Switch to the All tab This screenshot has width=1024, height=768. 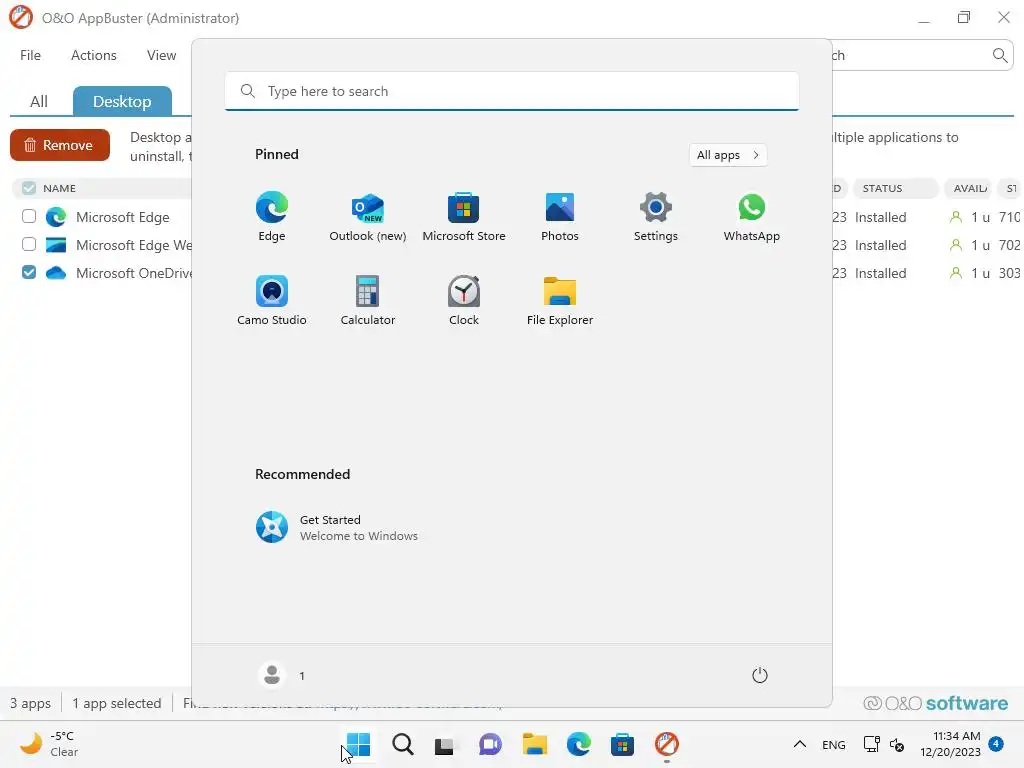click(39, 101)
